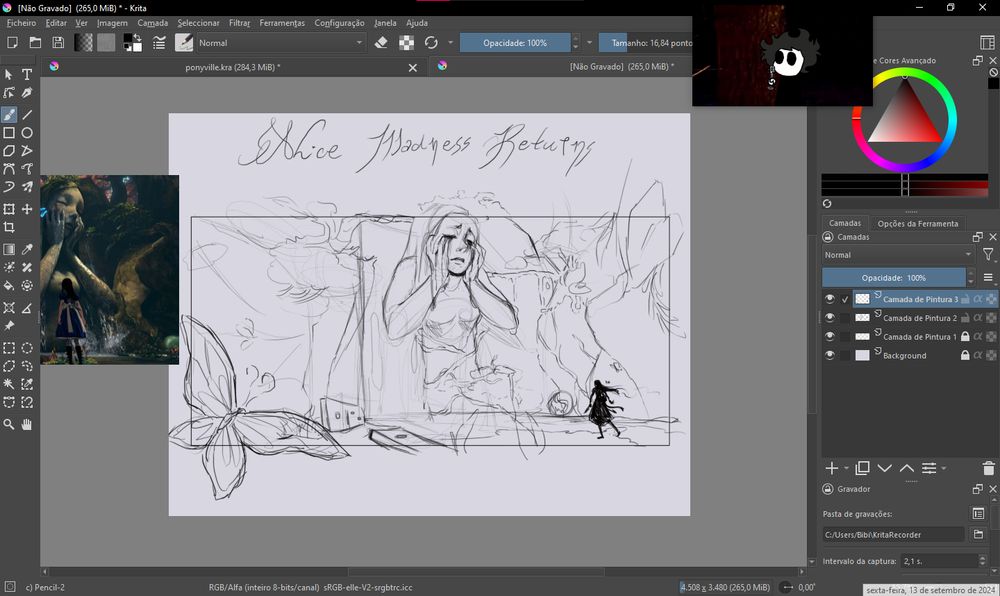This screenshot has height=596, width=1000.
Task: Open the add layer dropdown arrow
Action: coord(846,468)
